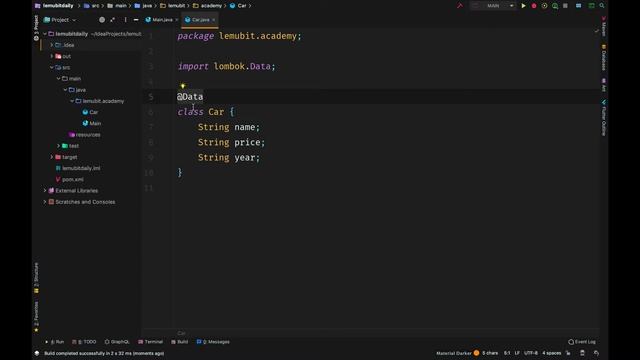Click the yellow lightbulb intention icon

[x=182, y=86]
